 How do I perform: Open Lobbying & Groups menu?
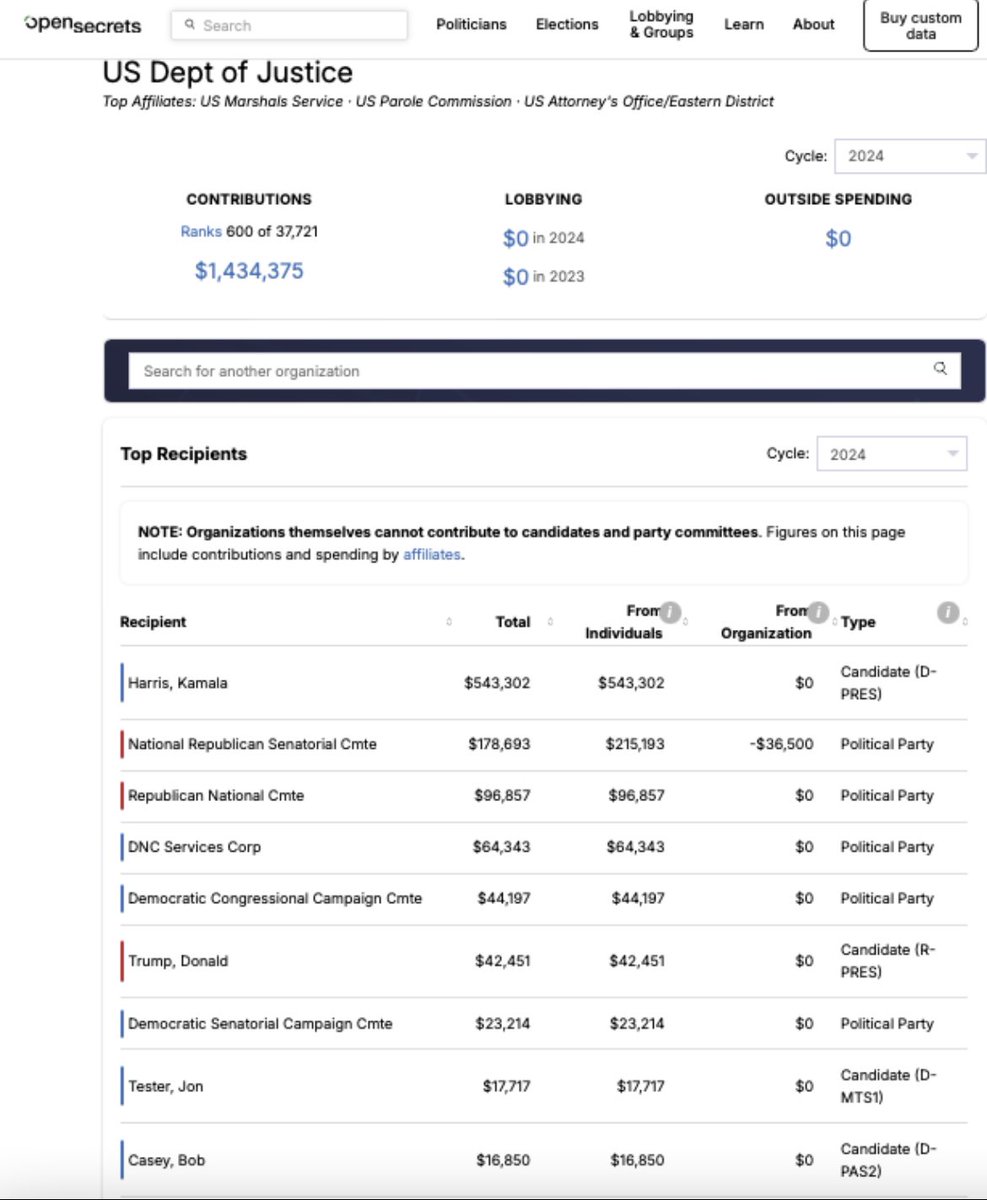coord(661,25)
